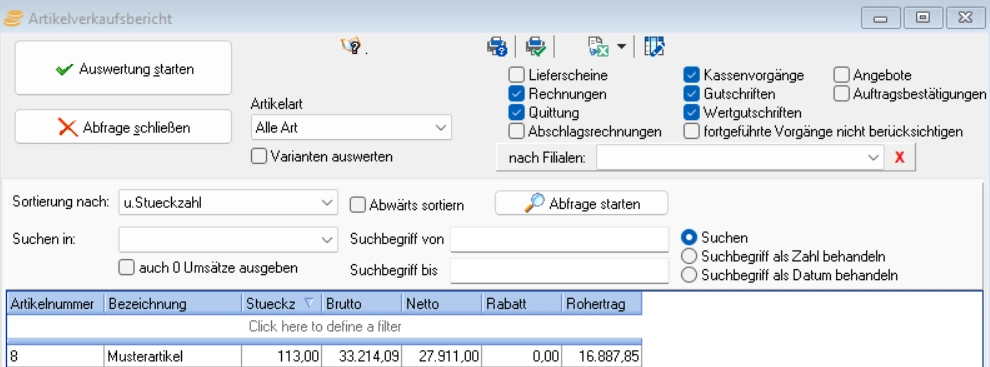This screenshot has height=367, width=990.
Task: Sort by Rabatt column header
Action: pos(522,304)
